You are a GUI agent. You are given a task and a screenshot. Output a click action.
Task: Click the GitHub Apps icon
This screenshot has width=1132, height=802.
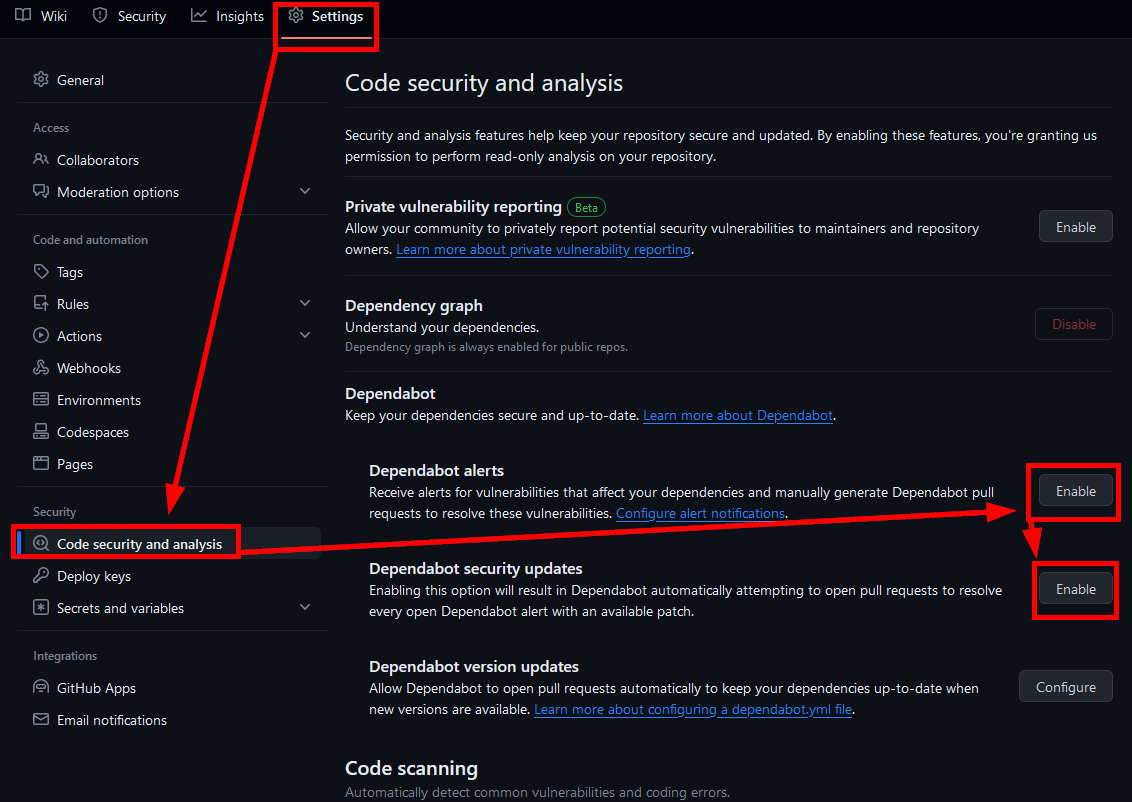click(41, 688)
